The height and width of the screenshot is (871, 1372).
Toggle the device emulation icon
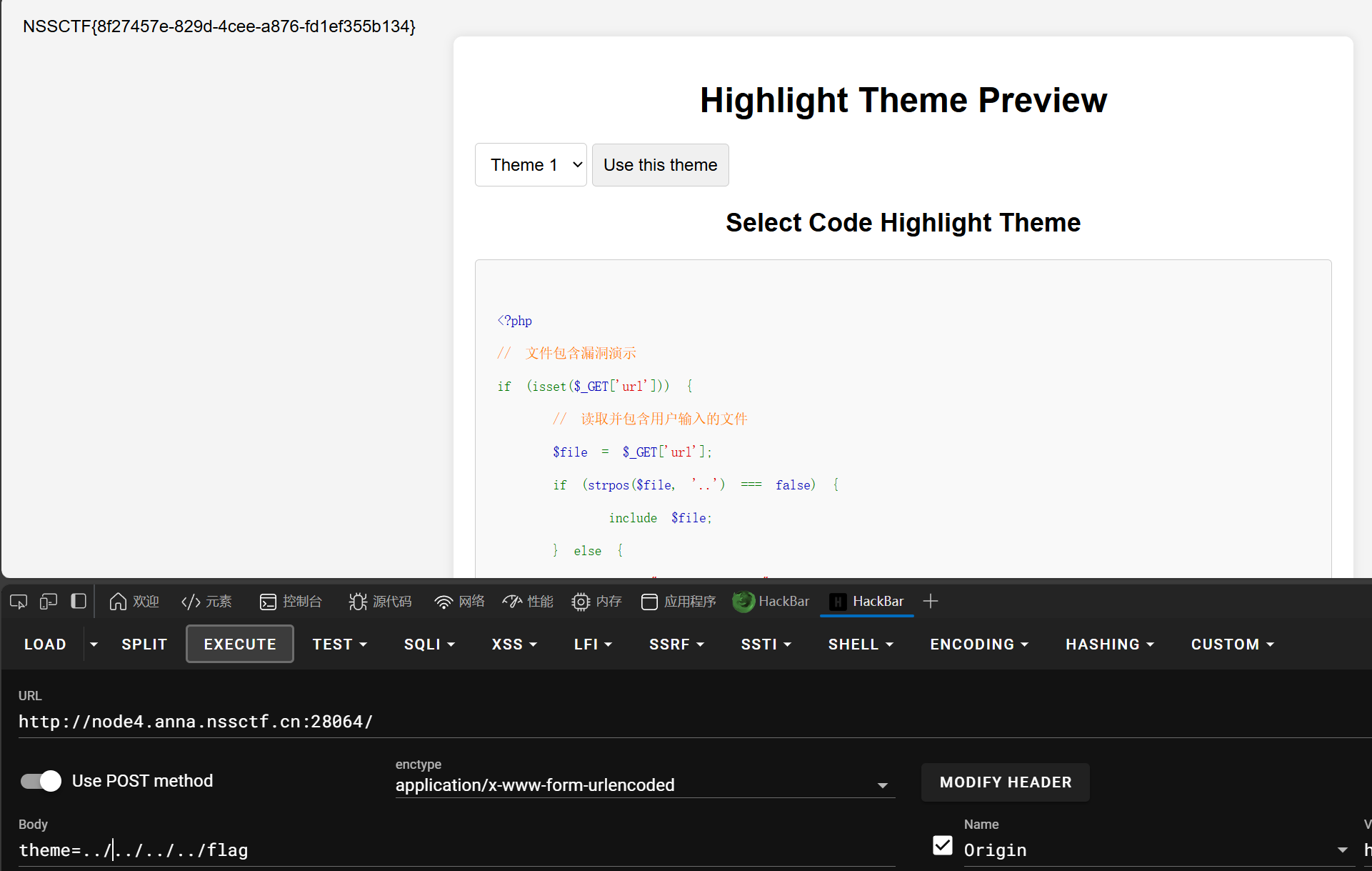coord(49,602)
